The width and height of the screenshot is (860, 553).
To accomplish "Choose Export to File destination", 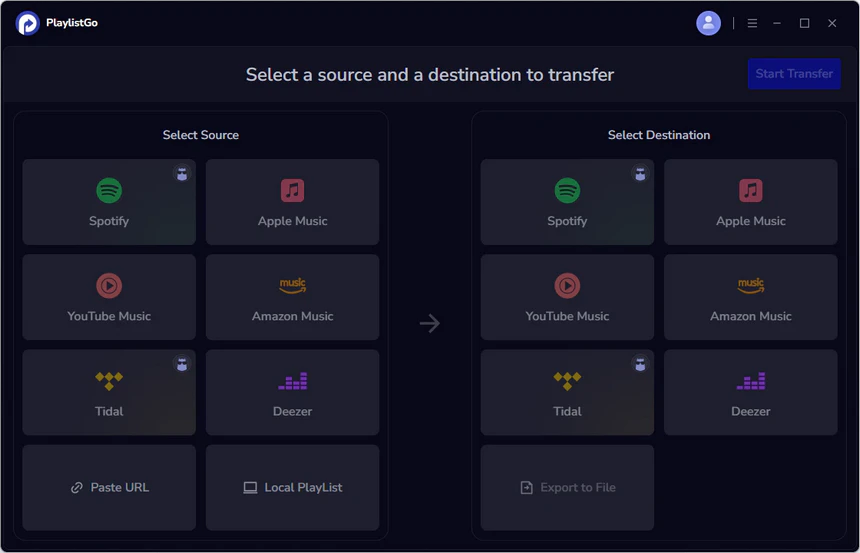I will [x=567, y=487].
